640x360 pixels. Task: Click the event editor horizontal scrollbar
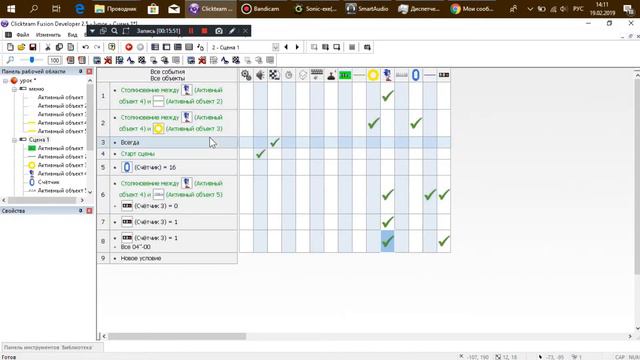[177, 336]
